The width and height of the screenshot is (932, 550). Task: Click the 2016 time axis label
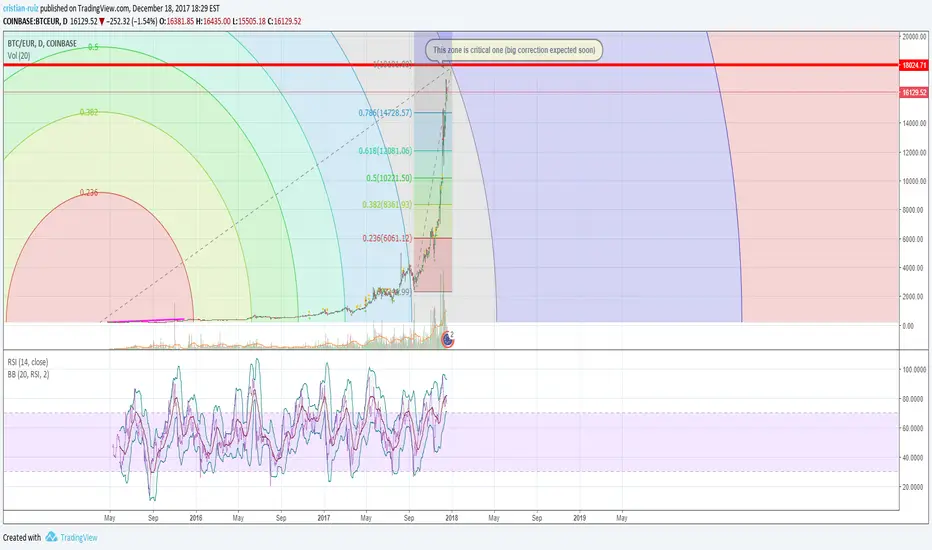tap(196, 518)
